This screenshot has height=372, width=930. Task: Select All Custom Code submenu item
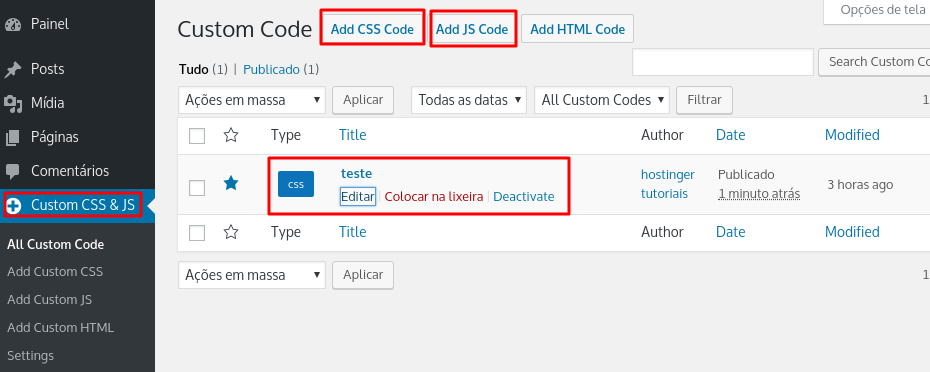pos(56,244)
